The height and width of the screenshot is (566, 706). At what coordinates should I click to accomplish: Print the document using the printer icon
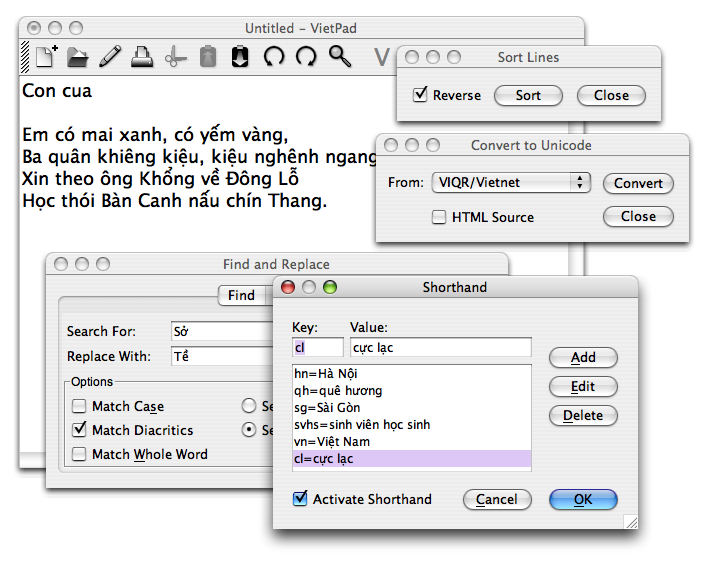(142, 57)
